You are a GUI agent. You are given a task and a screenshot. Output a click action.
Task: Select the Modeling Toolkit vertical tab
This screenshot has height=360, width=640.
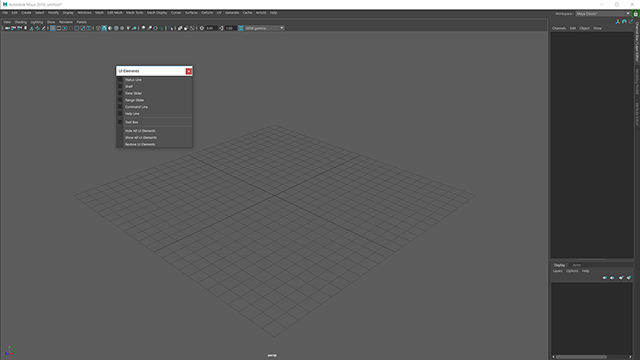pos(637,81)
